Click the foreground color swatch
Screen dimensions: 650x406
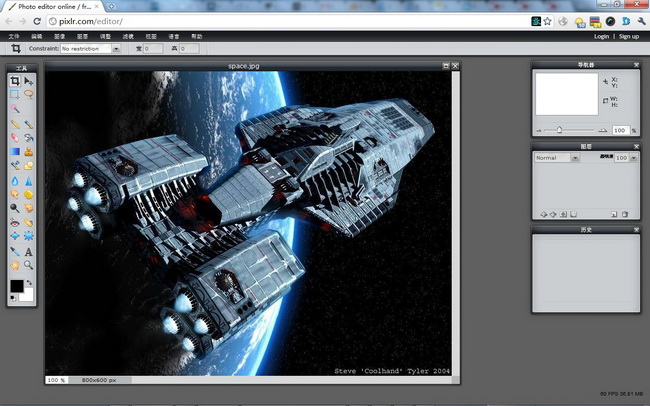tap(17, 287)
